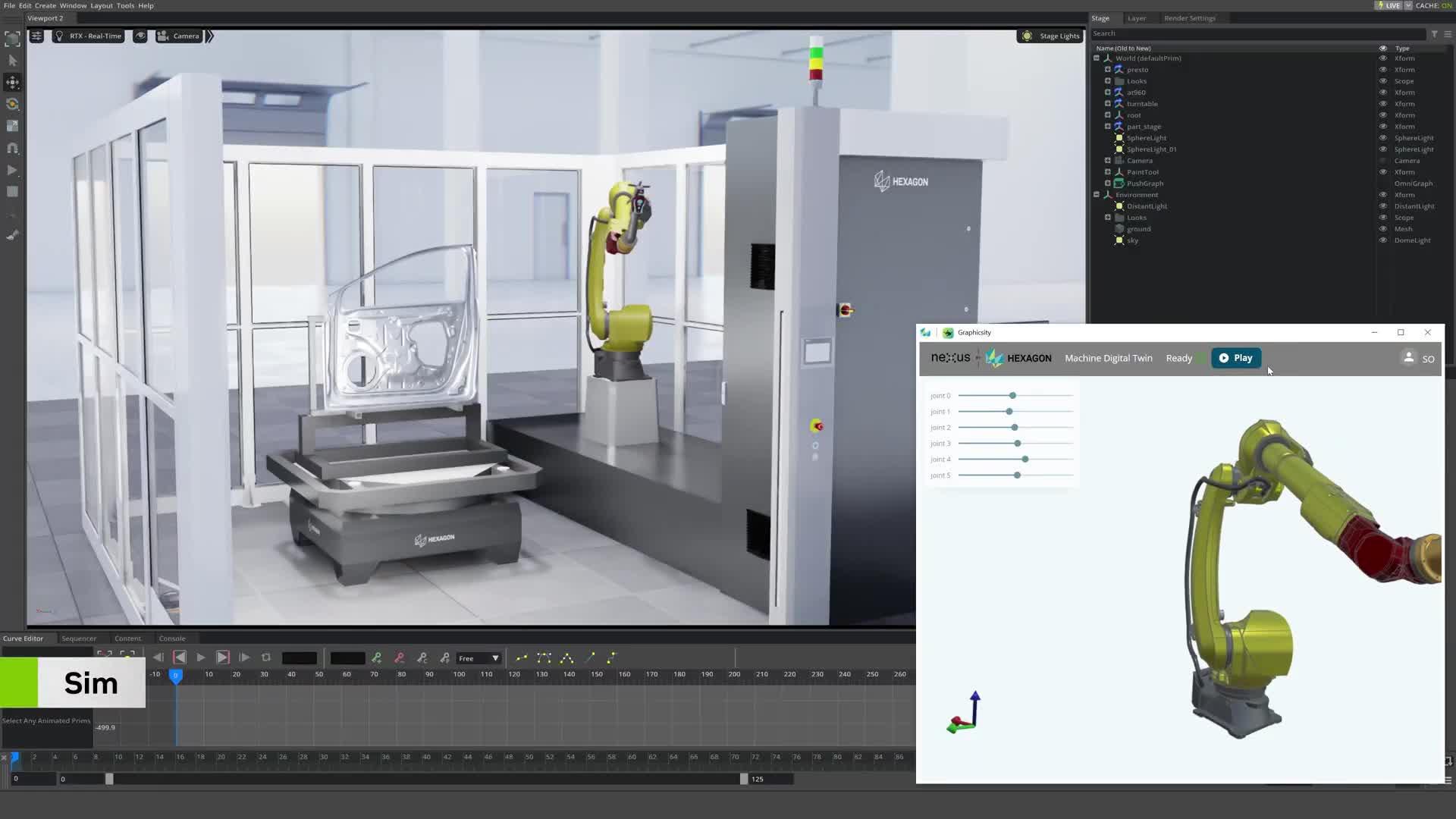Click the joint 4 slider handle
This screenshot has width=1456, height=819.
pyautogui.click(x=1025, y=460)
